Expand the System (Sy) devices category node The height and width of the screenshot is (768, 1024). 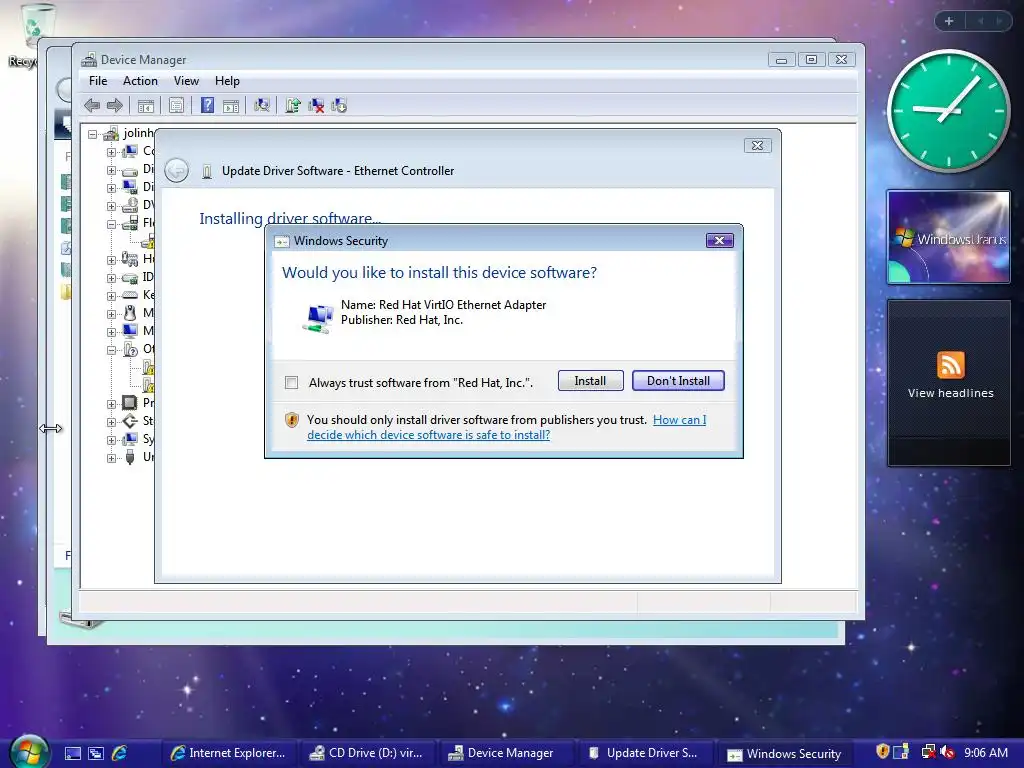click(x=112, y=440)
